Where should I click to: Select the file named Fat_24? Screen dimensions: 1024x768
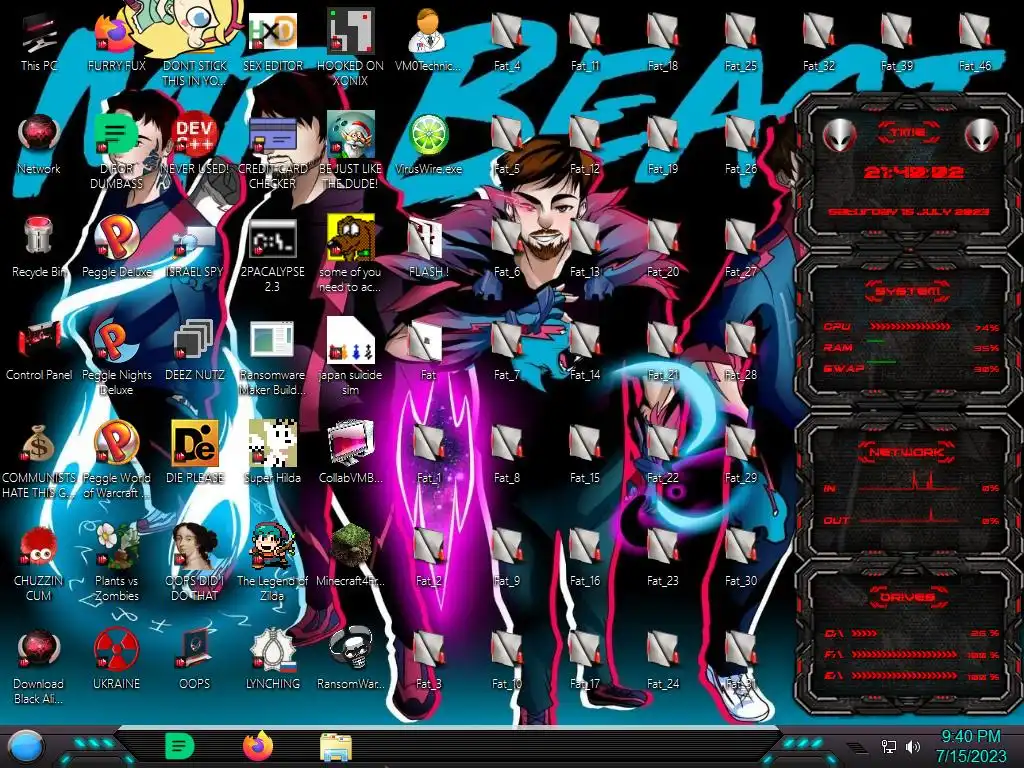pos(662,660)
